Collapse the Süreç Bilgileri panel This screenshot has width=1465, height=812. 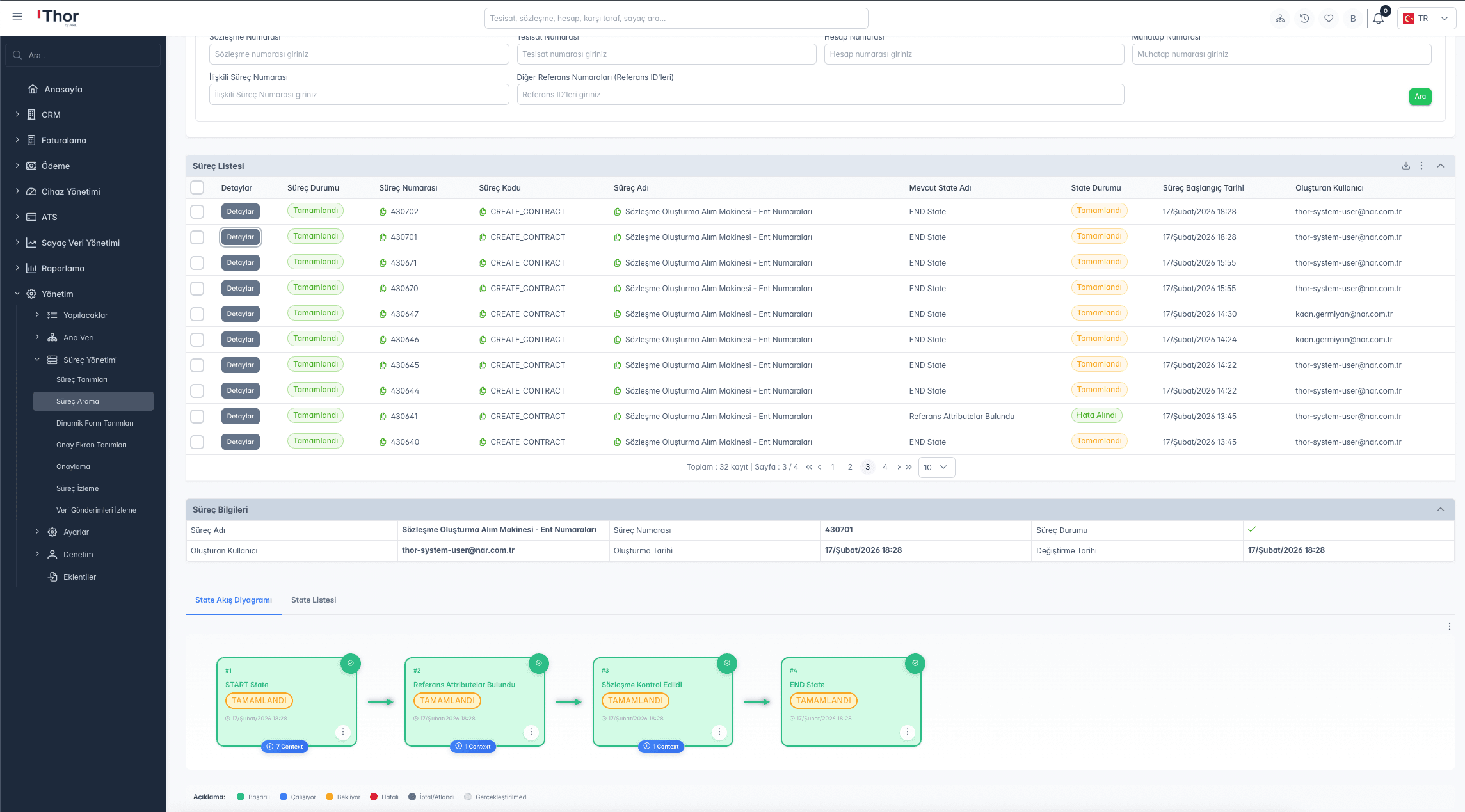[x=1441, y=509]
